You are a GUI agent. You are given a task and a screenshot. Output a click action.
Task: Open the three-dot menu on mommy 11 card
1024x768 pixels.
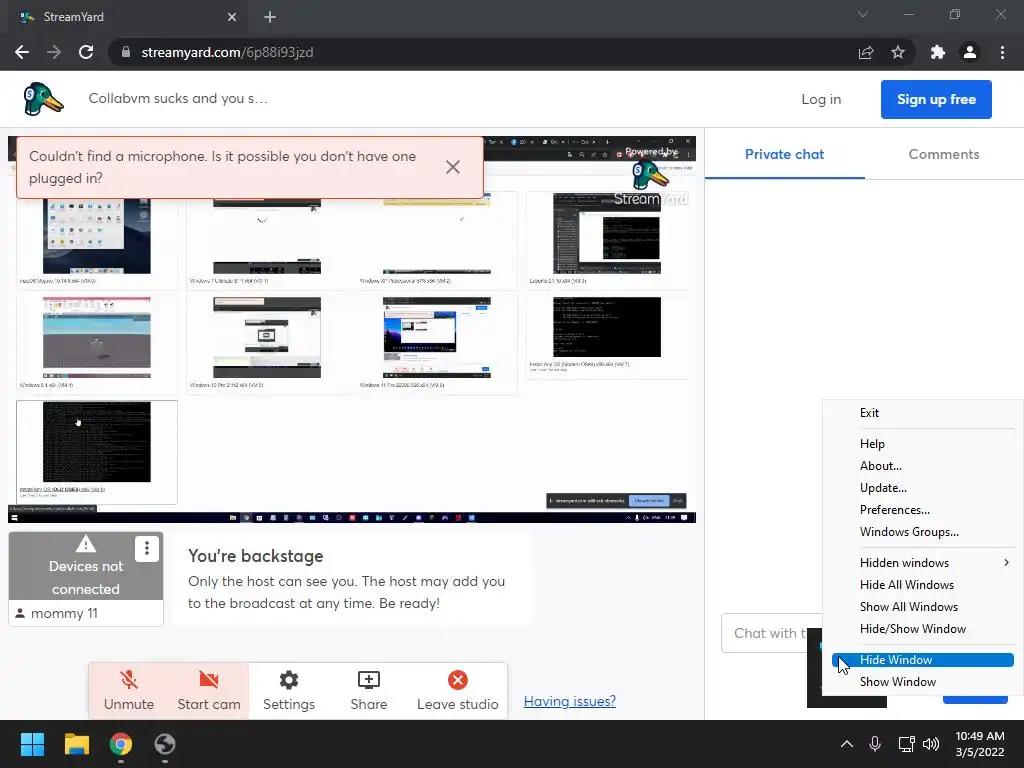tap(147, 549)
